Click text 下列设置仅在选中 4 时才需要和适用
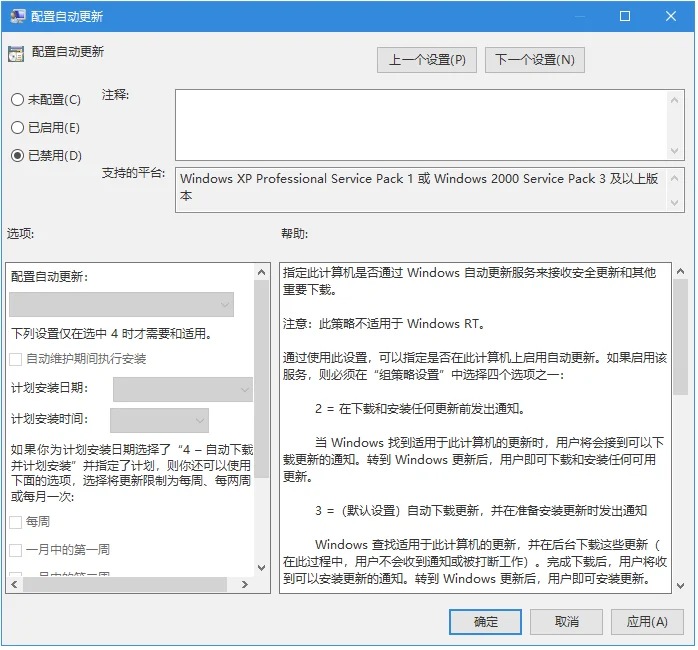The image size is (698, 650). 112,333
